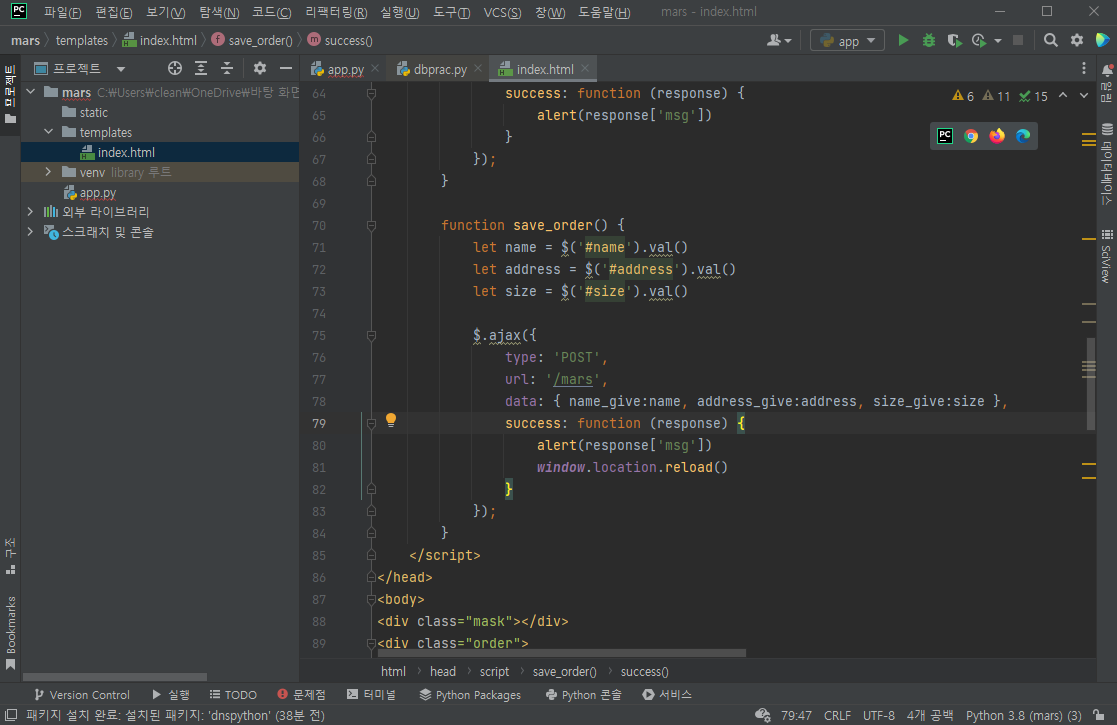The width and height of the screenshot is (1117, 725).
Task: Open editor tabs more options menu
Action: click(1084, 68)
